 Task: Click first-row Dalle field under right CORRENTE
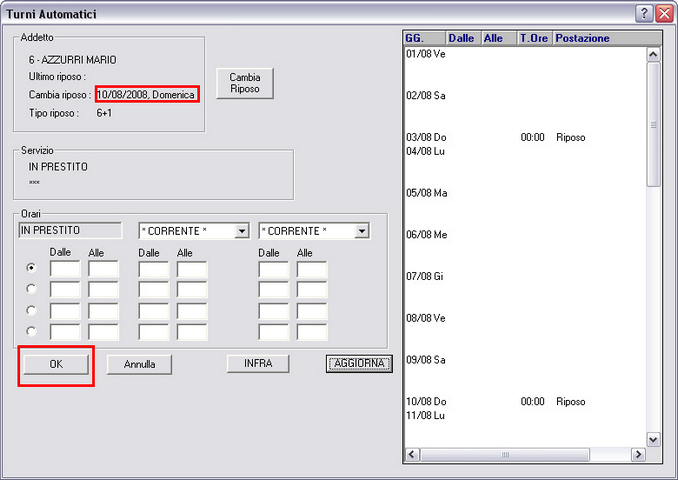click(273, 269)
